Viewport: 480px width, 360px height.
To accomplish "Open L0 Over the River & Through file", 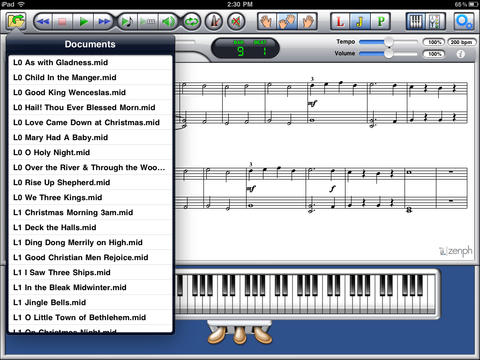I will pyautogui.click(x=90, y=167).
